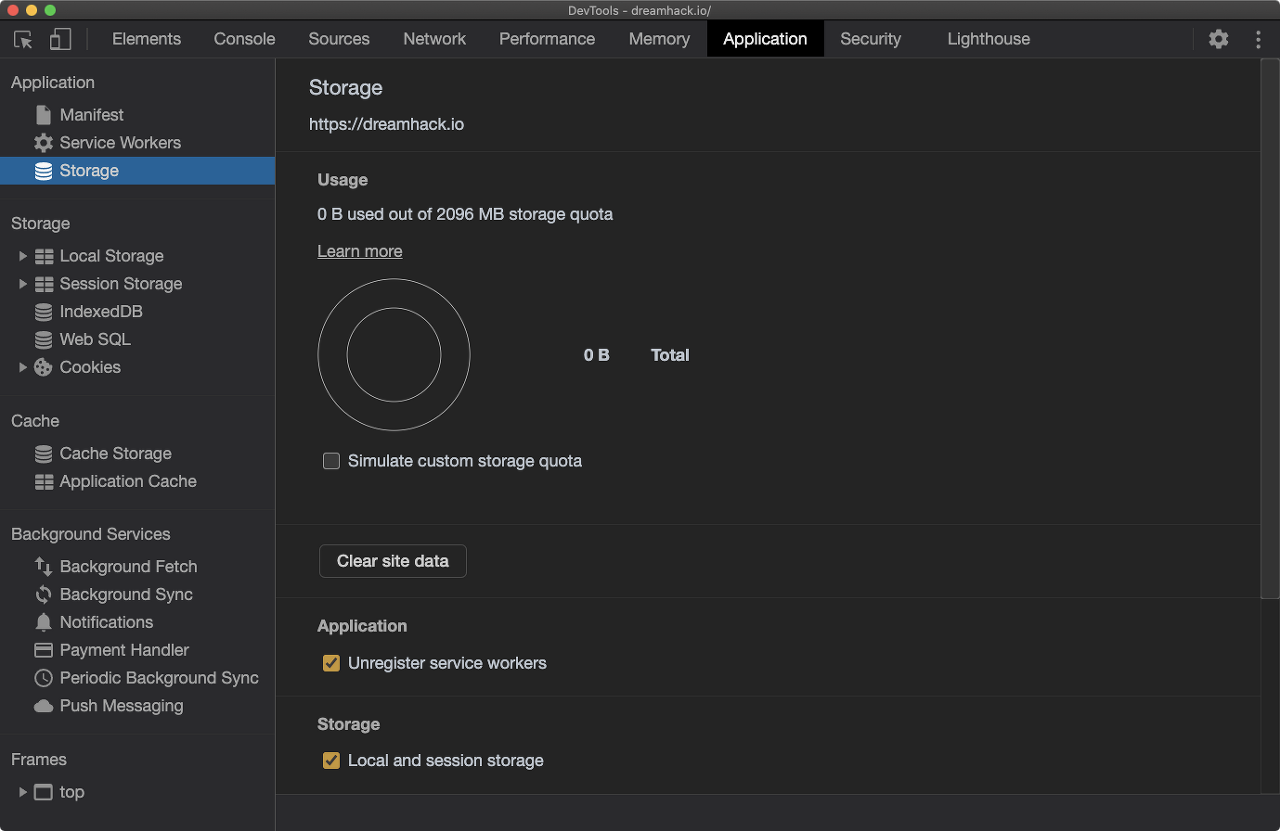Uncheck Local and session storage
The height and width of the screenshot is (831, 1280).
331,761
